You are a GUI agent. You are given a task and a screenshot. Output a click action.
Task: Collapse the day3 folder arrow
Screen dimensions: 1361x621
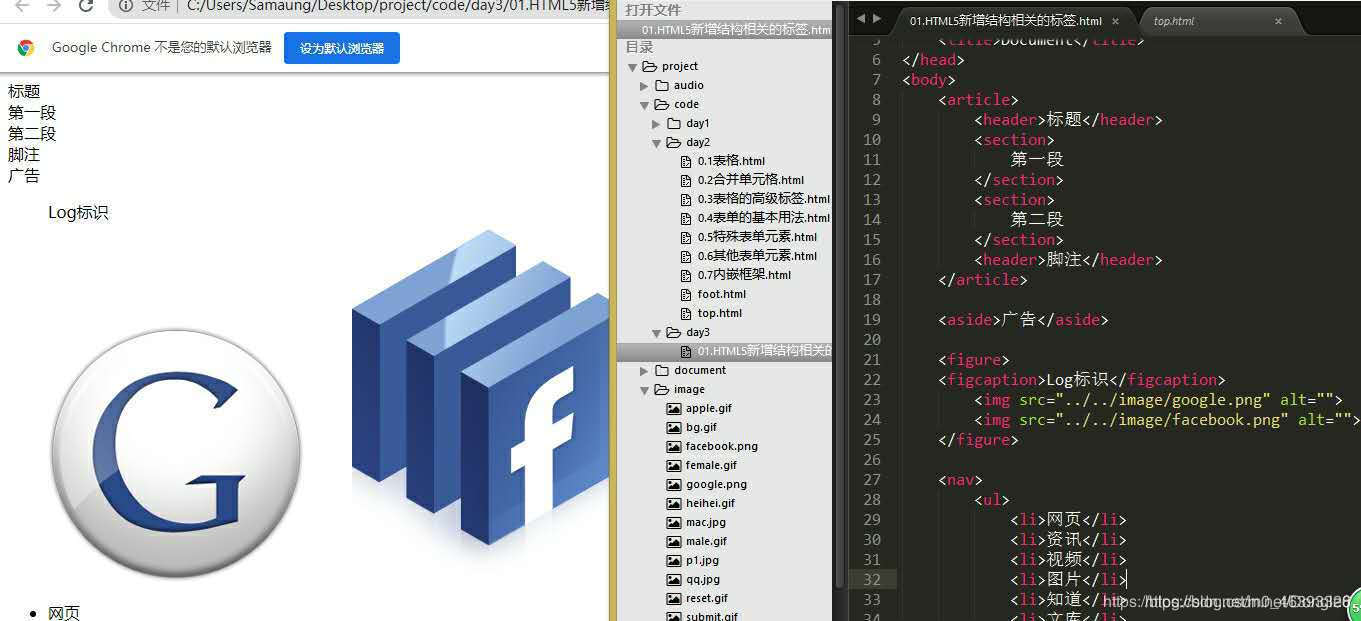click(x=656, y=333)
